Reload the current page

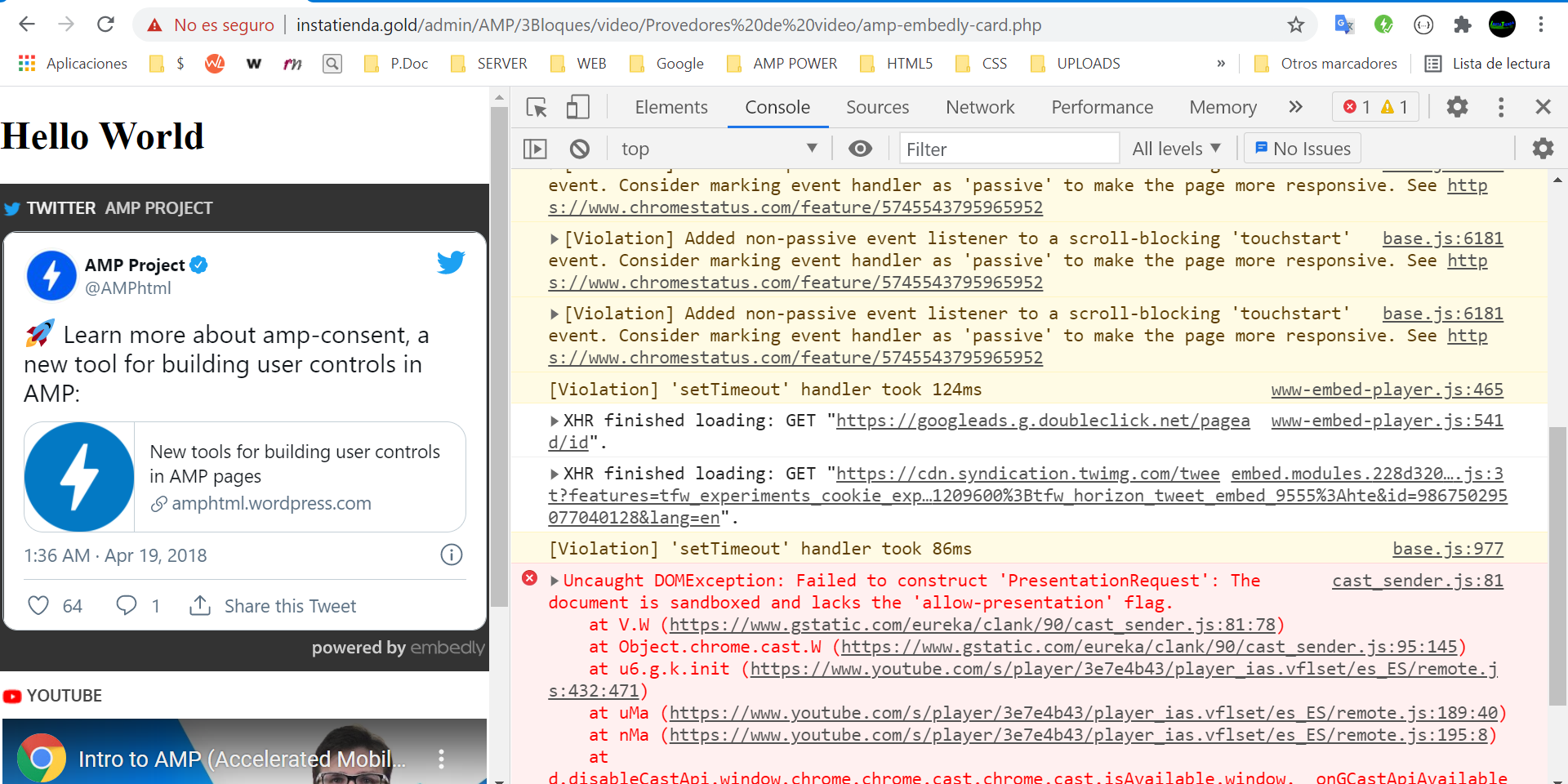pos(105,24)
